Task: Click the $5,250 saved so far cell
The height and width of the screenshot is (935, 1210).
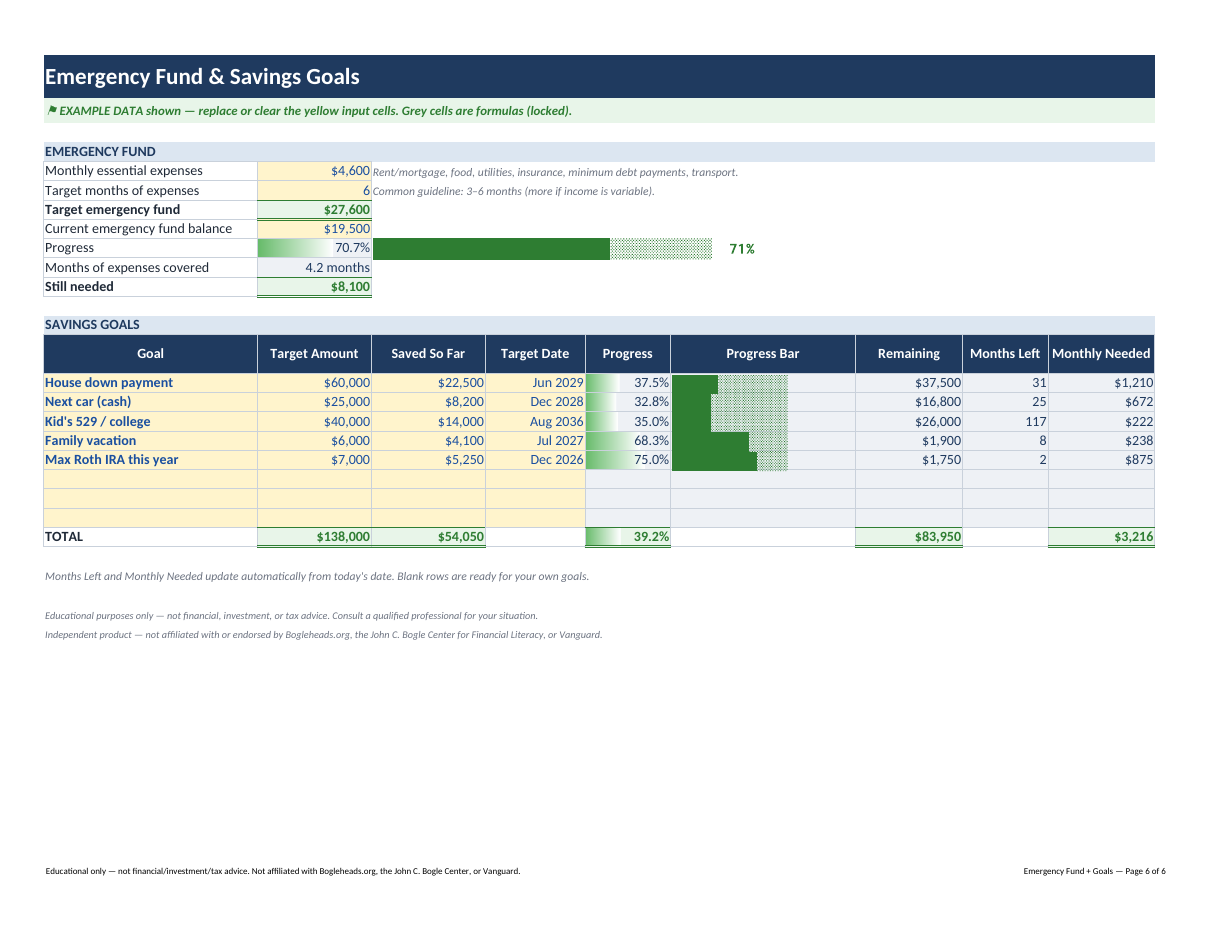Action: 428,460
